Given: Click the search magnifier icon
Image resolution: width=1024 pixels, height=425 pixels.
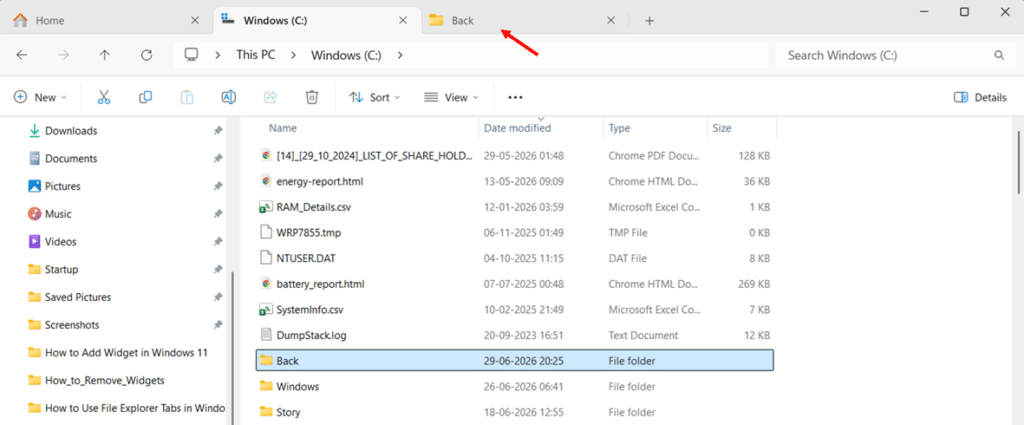Looking at the screenshot, I should point(999,55).
